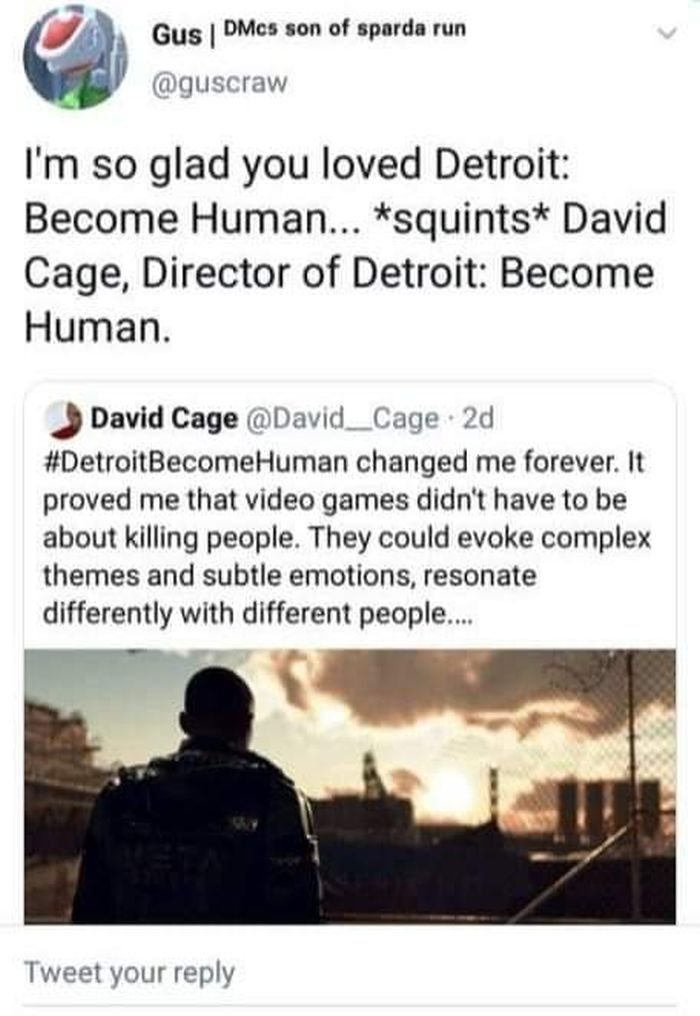Focus the Tweet your reply field
This screenshot has height=1016, width=700.
350,972
